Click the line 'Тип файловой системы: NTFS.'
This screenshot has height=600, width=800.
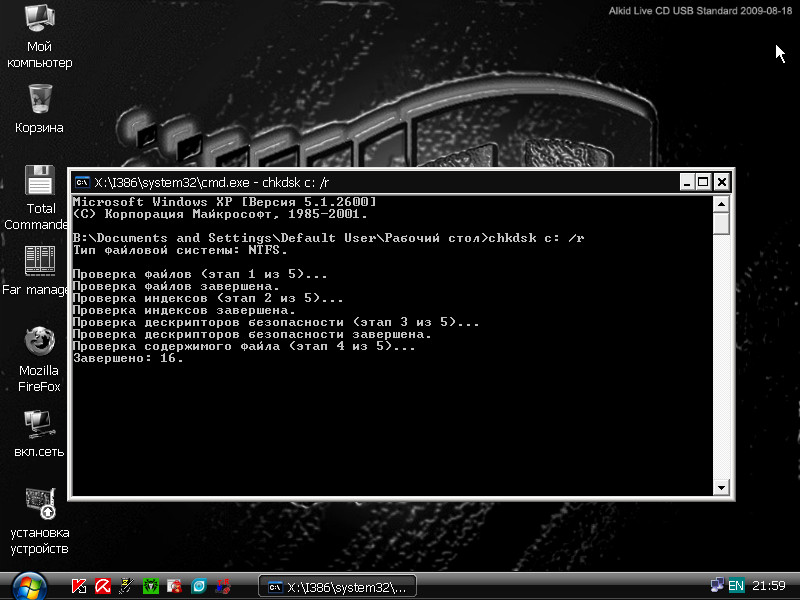(180, 250)
